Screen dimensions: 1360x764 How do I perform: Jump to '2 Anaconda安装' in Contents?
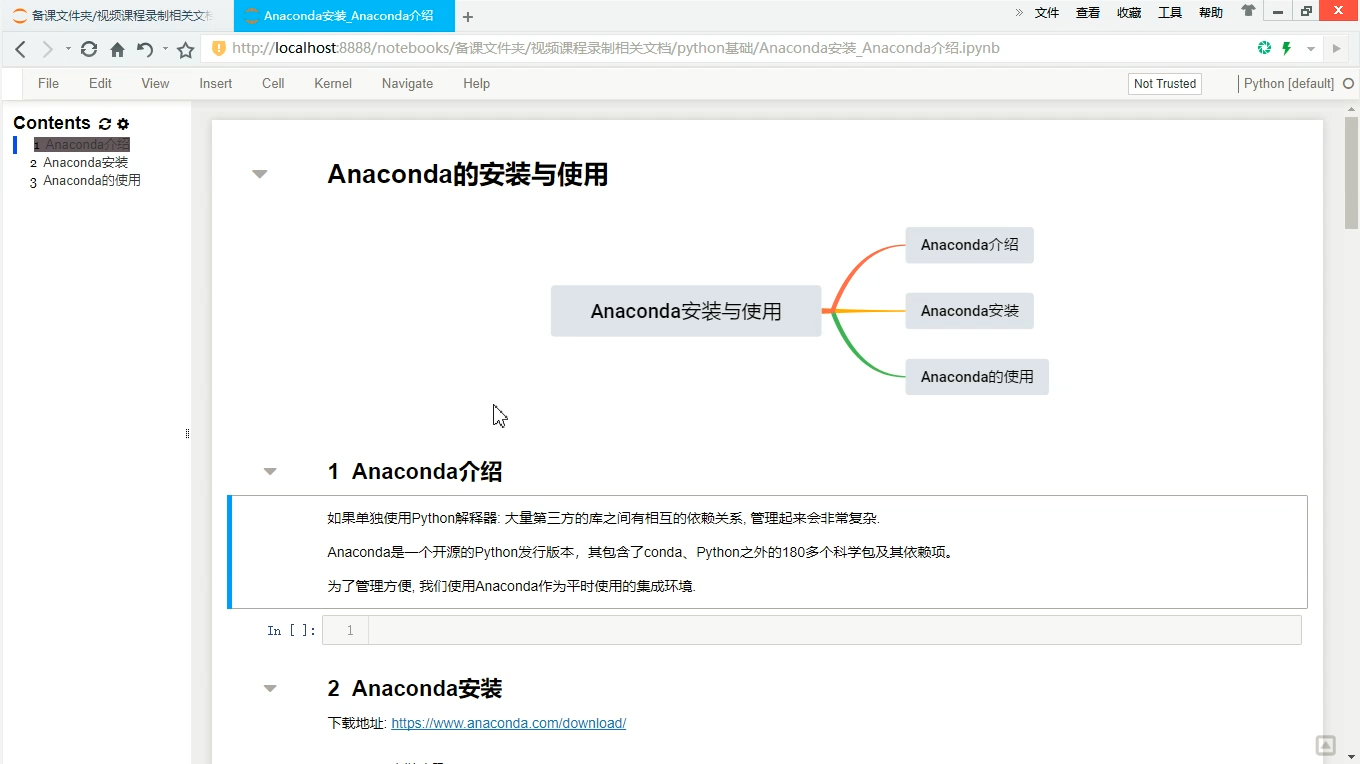pos(79,163)
